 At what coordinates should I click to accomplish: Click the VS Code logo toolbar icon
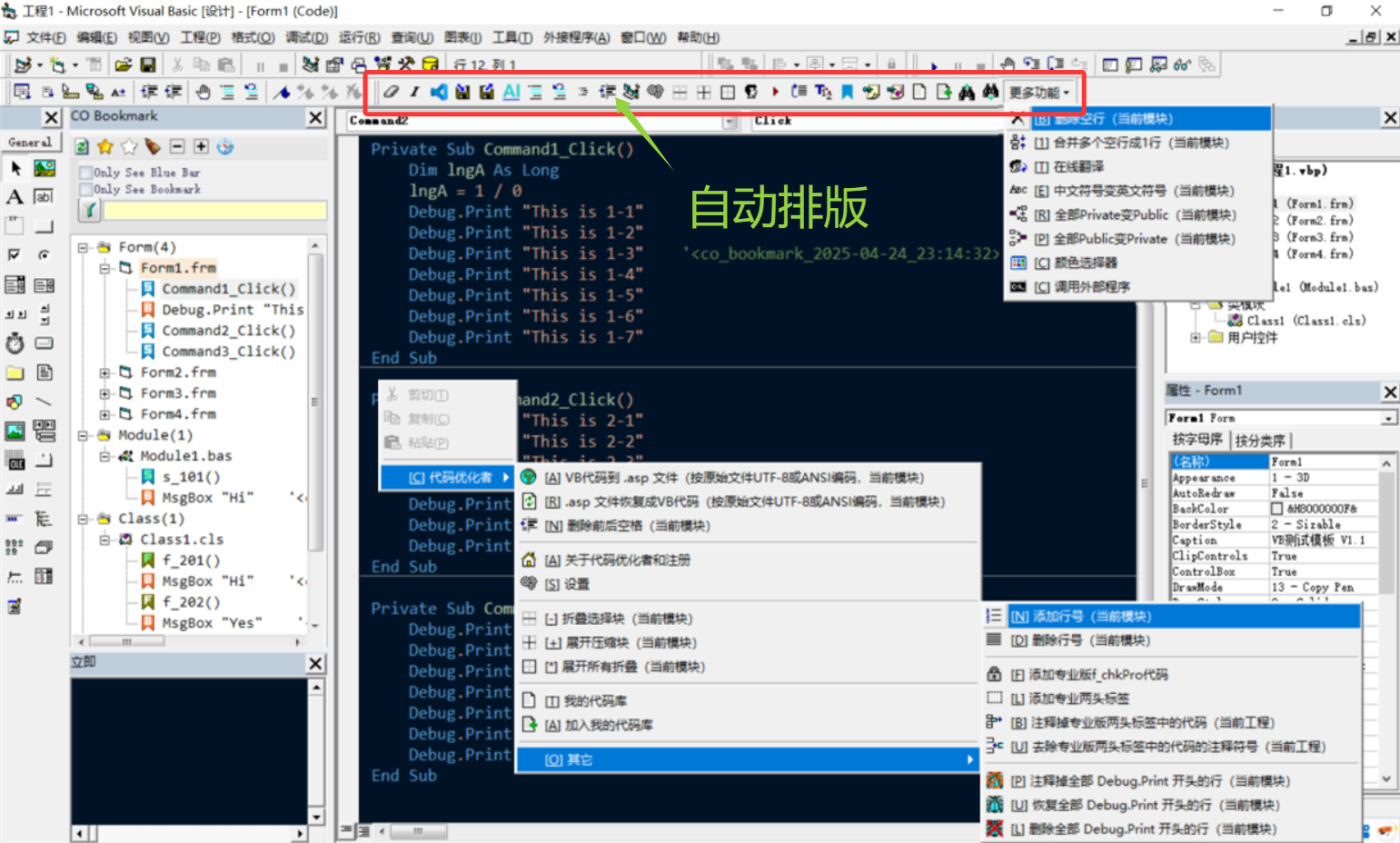click(x=439, y=92)
